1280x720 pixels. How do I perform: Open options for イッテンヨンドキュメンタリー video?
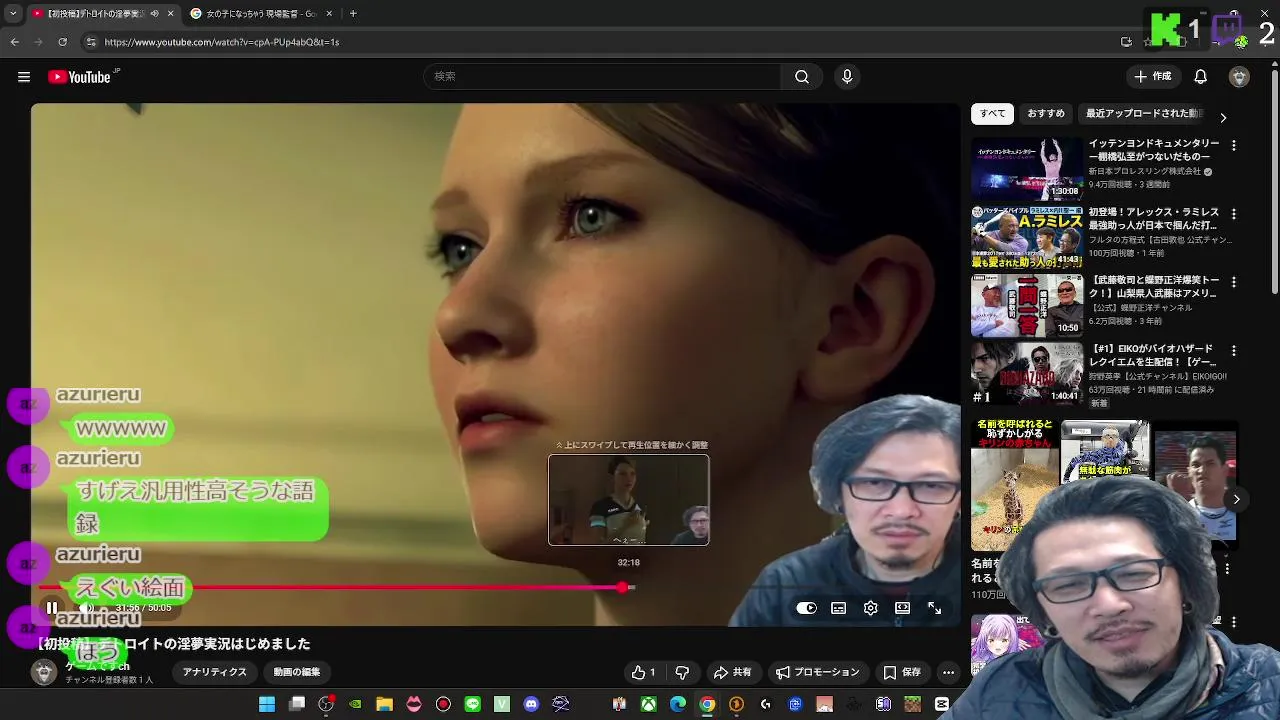tap(1233, 146)
